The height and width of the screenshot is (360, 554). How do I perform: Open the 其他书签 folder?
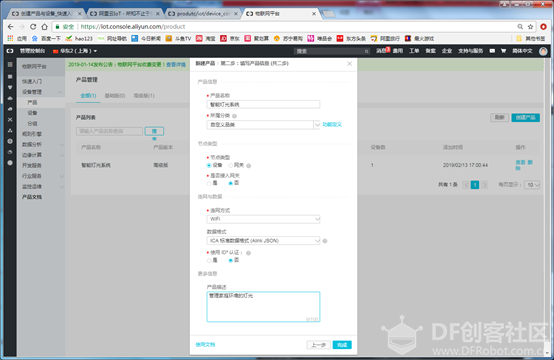tap(531, 39)
